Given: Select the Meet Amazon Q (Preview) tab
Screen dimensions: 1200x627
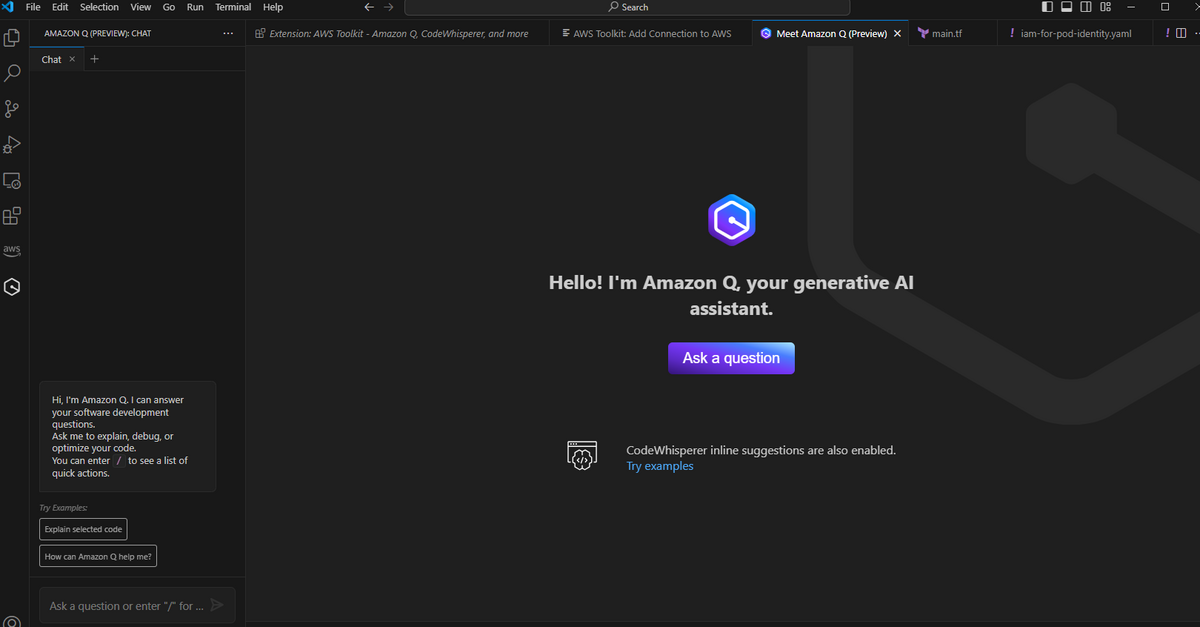Looking at the screenshot, I should click(x=831, y=33).
